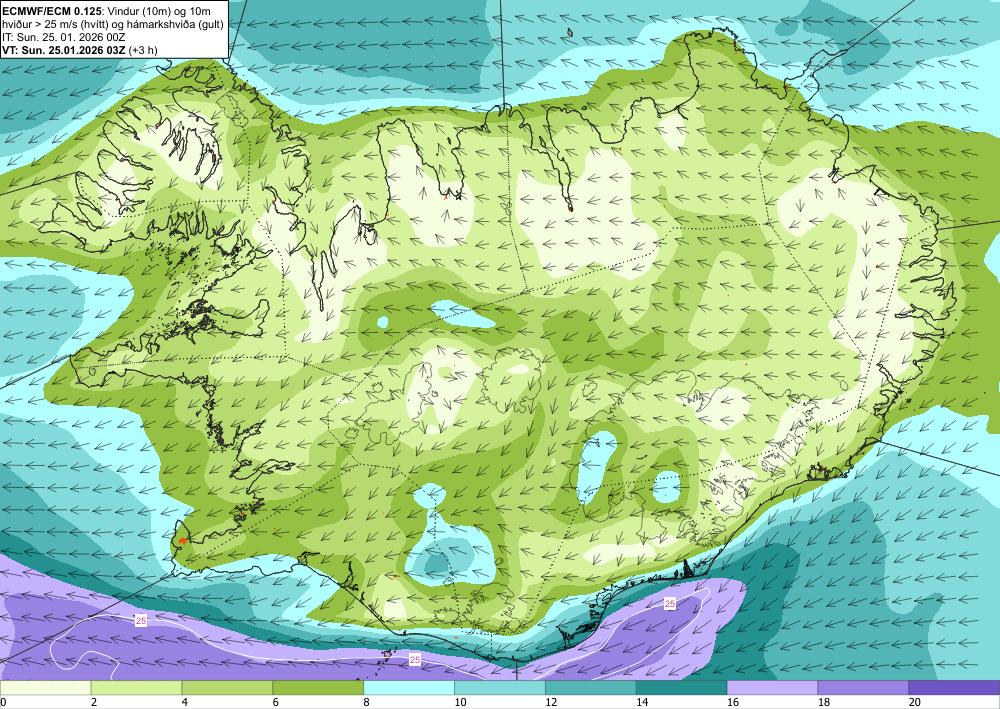Click the legend scale value "10"
The width and height of the screenshot is (1000, 709).
(x=460, y=703)
